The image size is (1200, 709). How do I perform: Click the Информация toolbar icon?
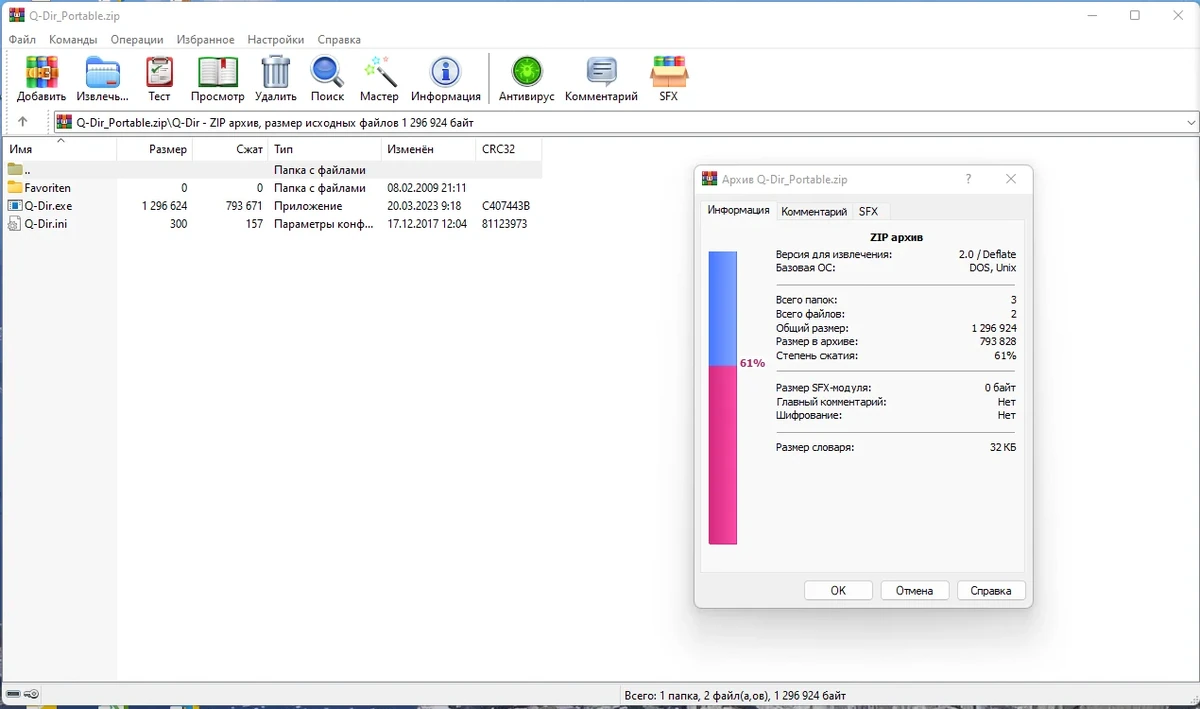coord(445,79)
